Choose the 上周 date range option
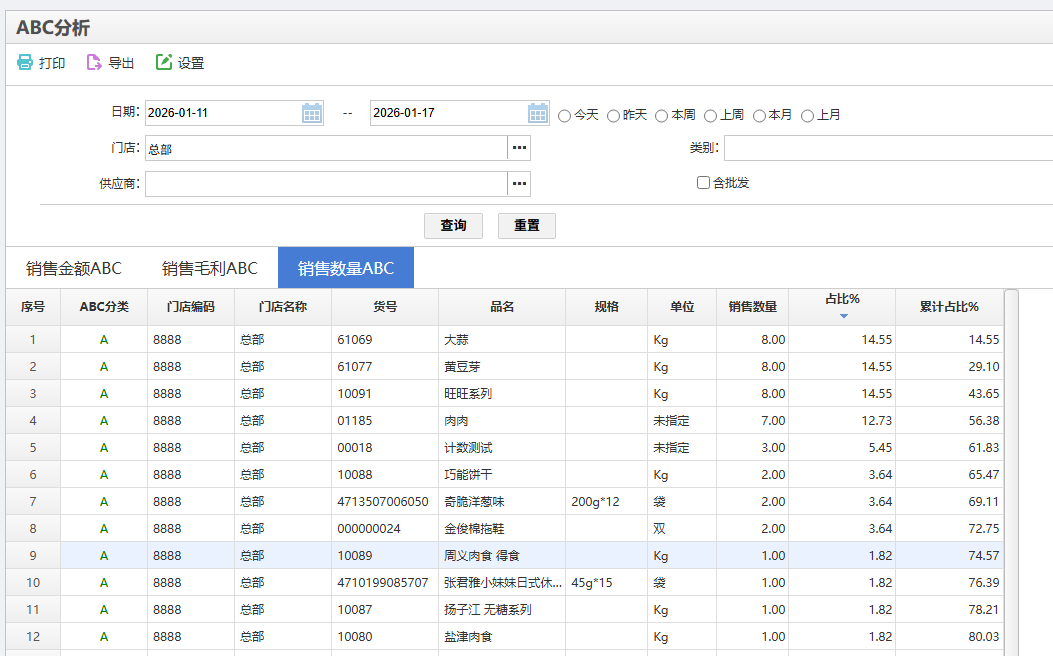The image size is (1053, 656). point(711,115)
